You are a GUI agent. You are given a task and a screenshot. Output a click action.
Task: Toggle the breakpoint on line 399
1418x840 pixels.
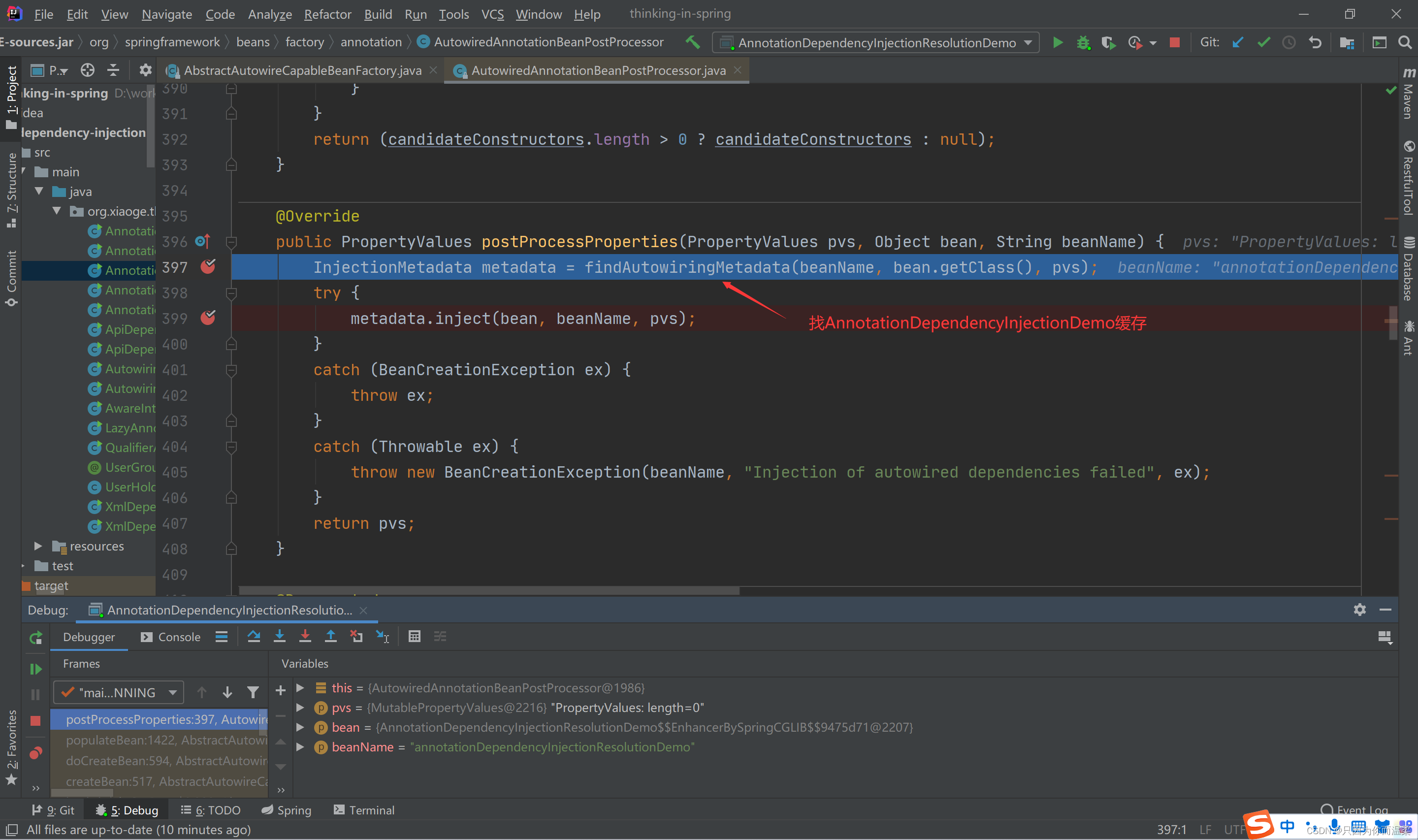(x=208, y=318)
